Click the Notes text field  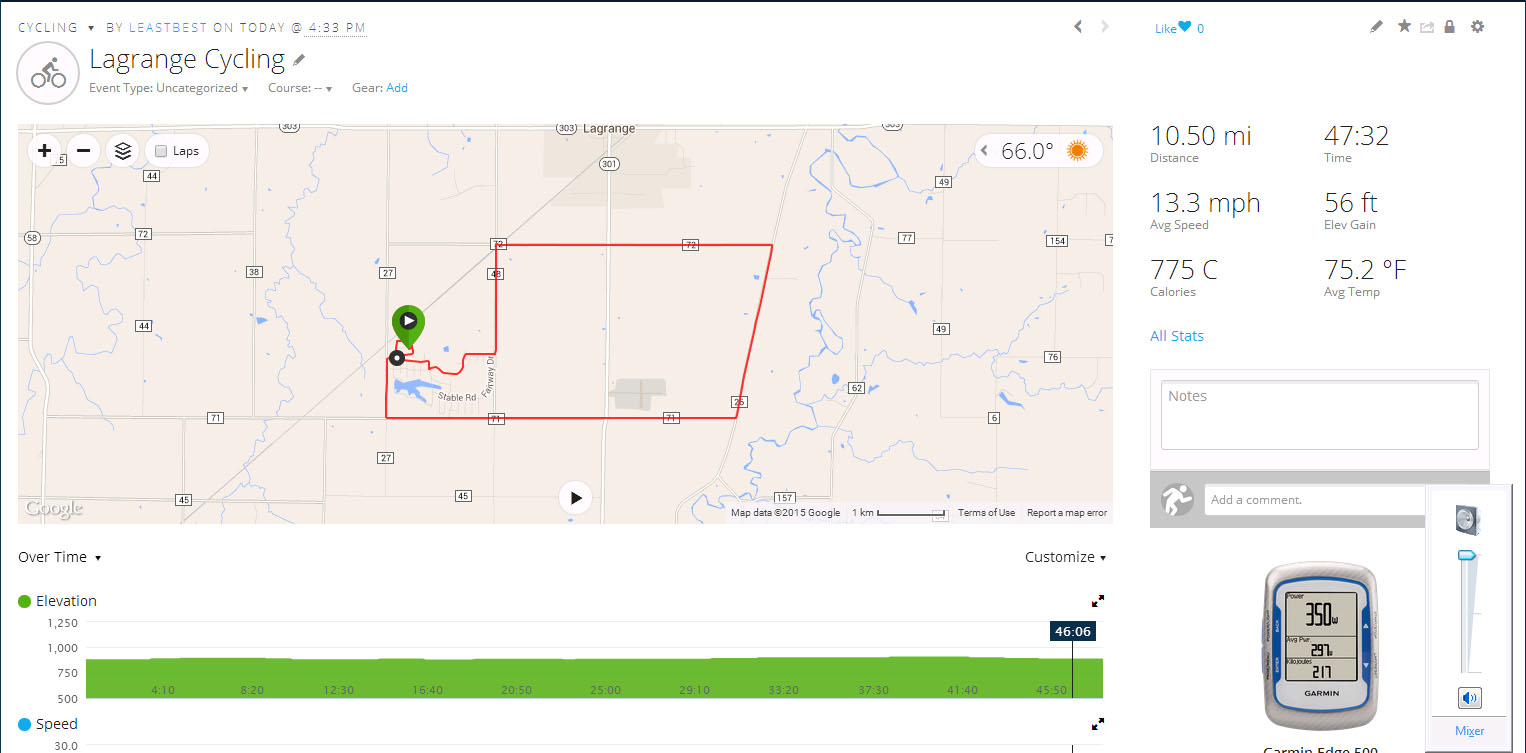click(1319, 414)
